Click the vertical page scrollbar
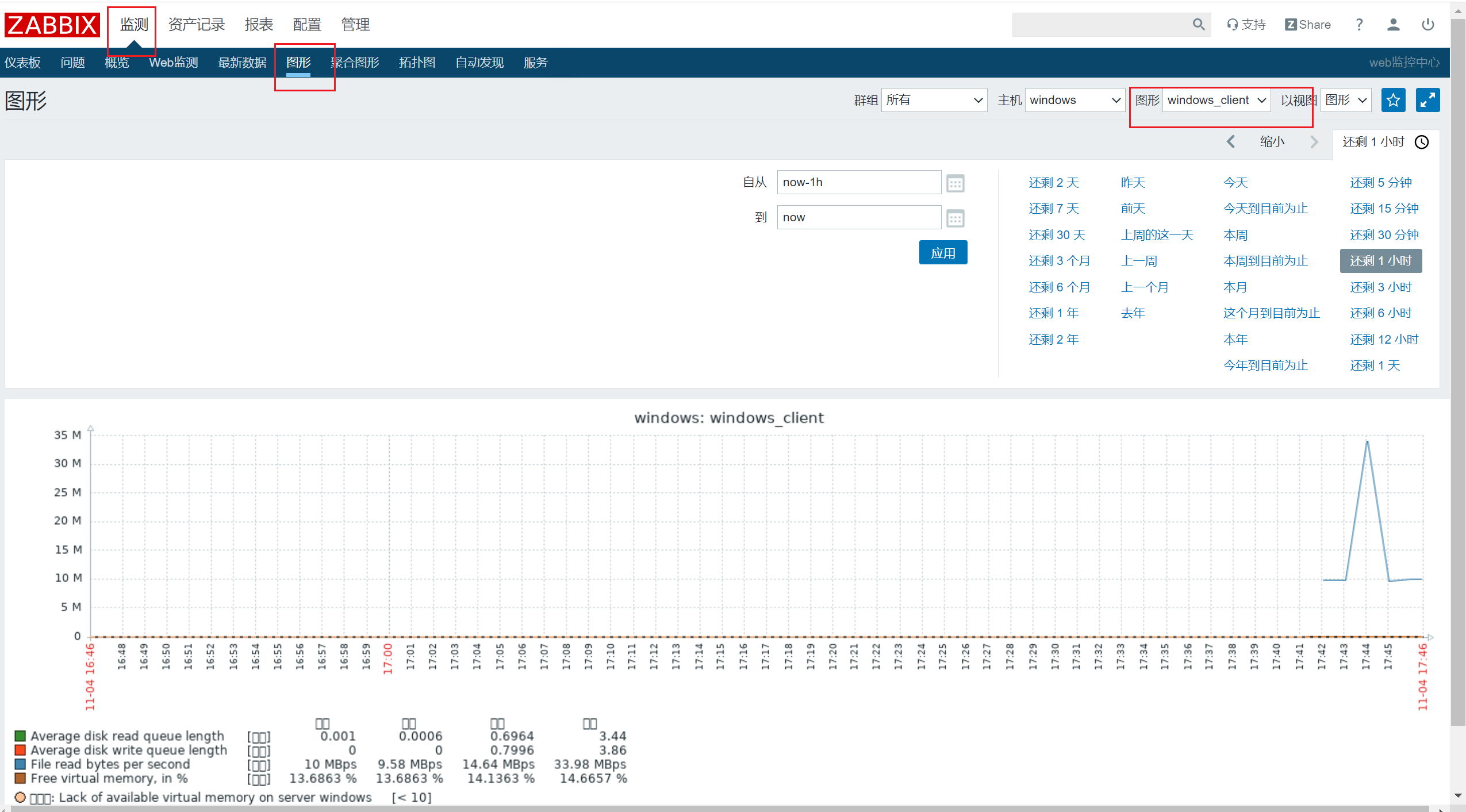This screenshot has width=1466, height=812. tap(1458, 374)
